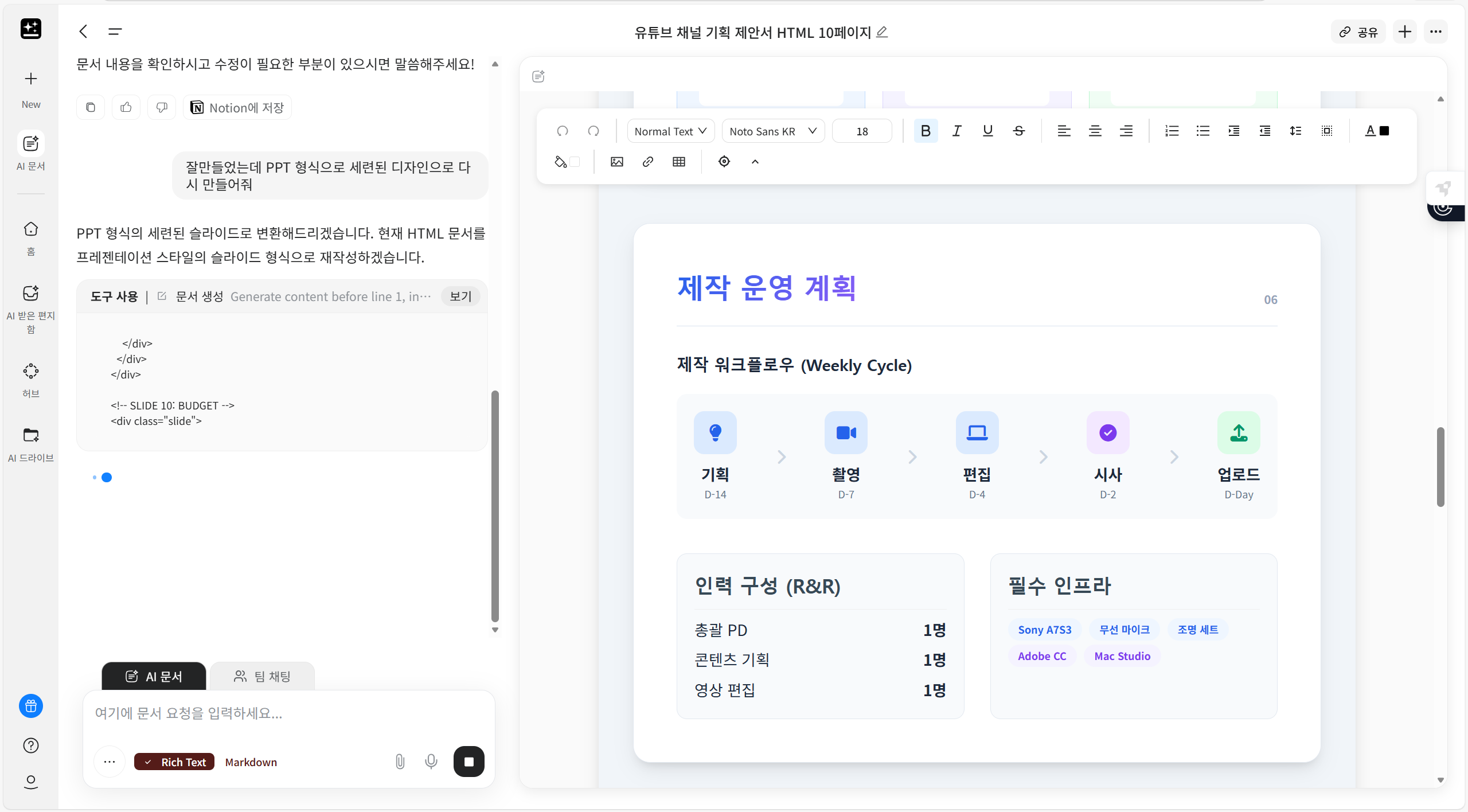Click the numbered list icon
Screen dimensions: 1468x812
pyautogui.click(x=1172, y=131)
